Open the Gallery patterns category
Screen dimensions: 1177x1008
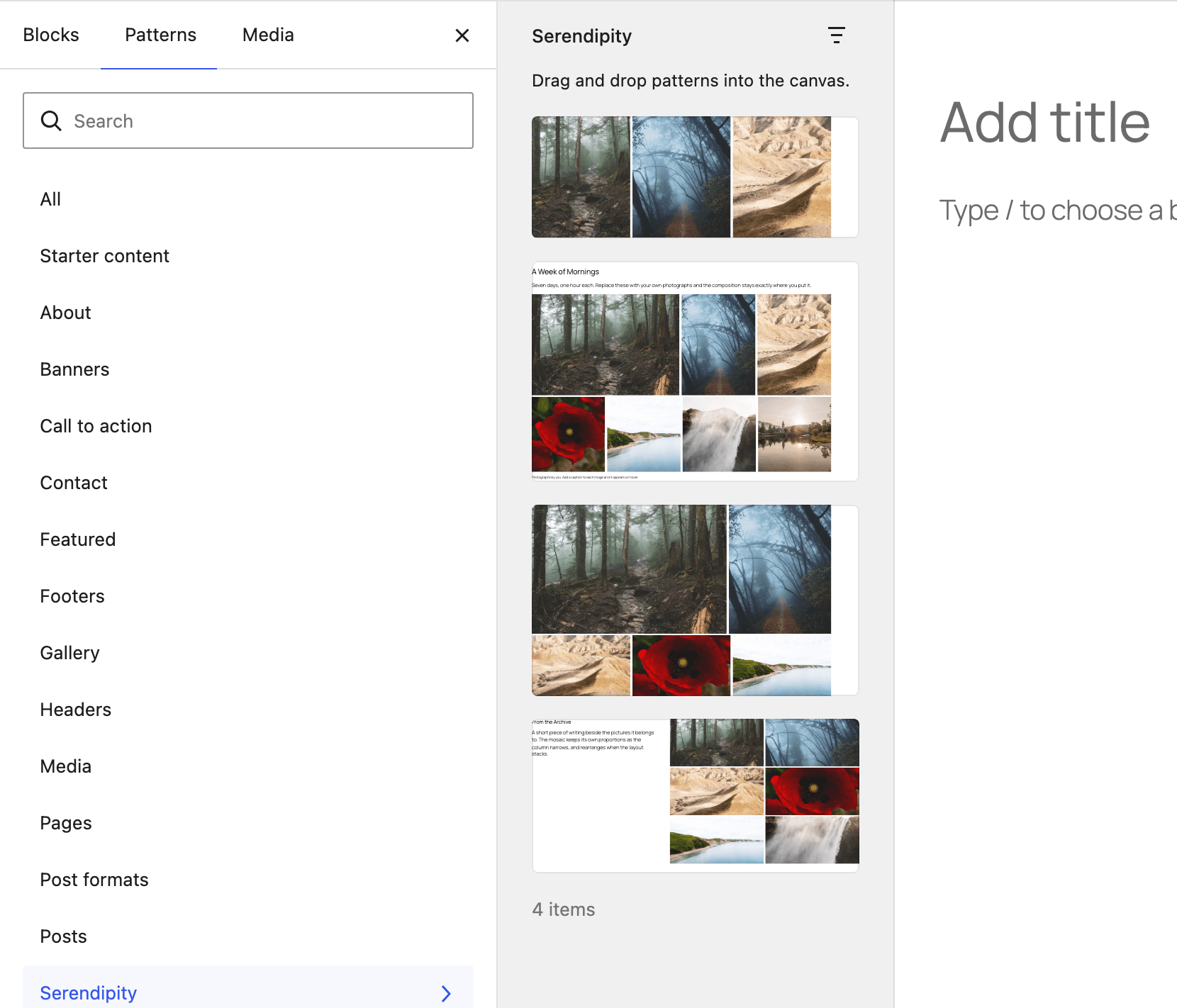pyautogui.click(x=248, y=653)
